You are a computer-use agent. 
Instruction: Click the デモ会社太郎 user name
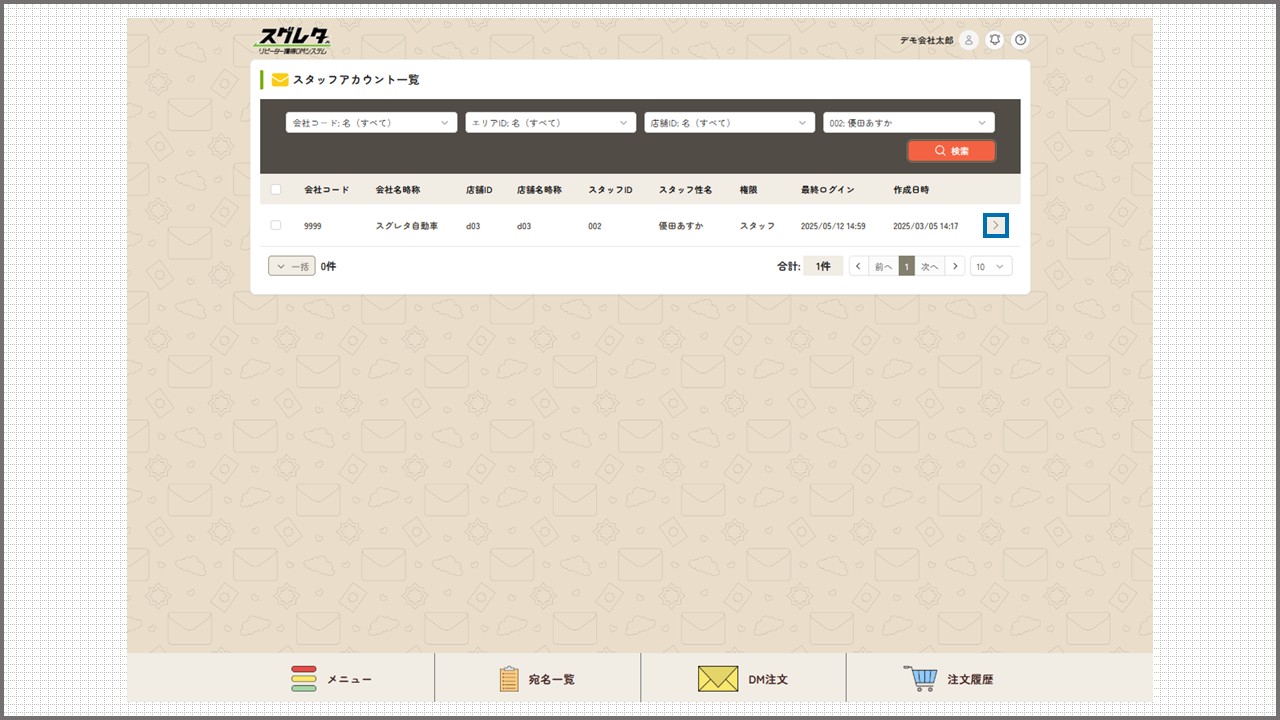[x=927, y=40]
